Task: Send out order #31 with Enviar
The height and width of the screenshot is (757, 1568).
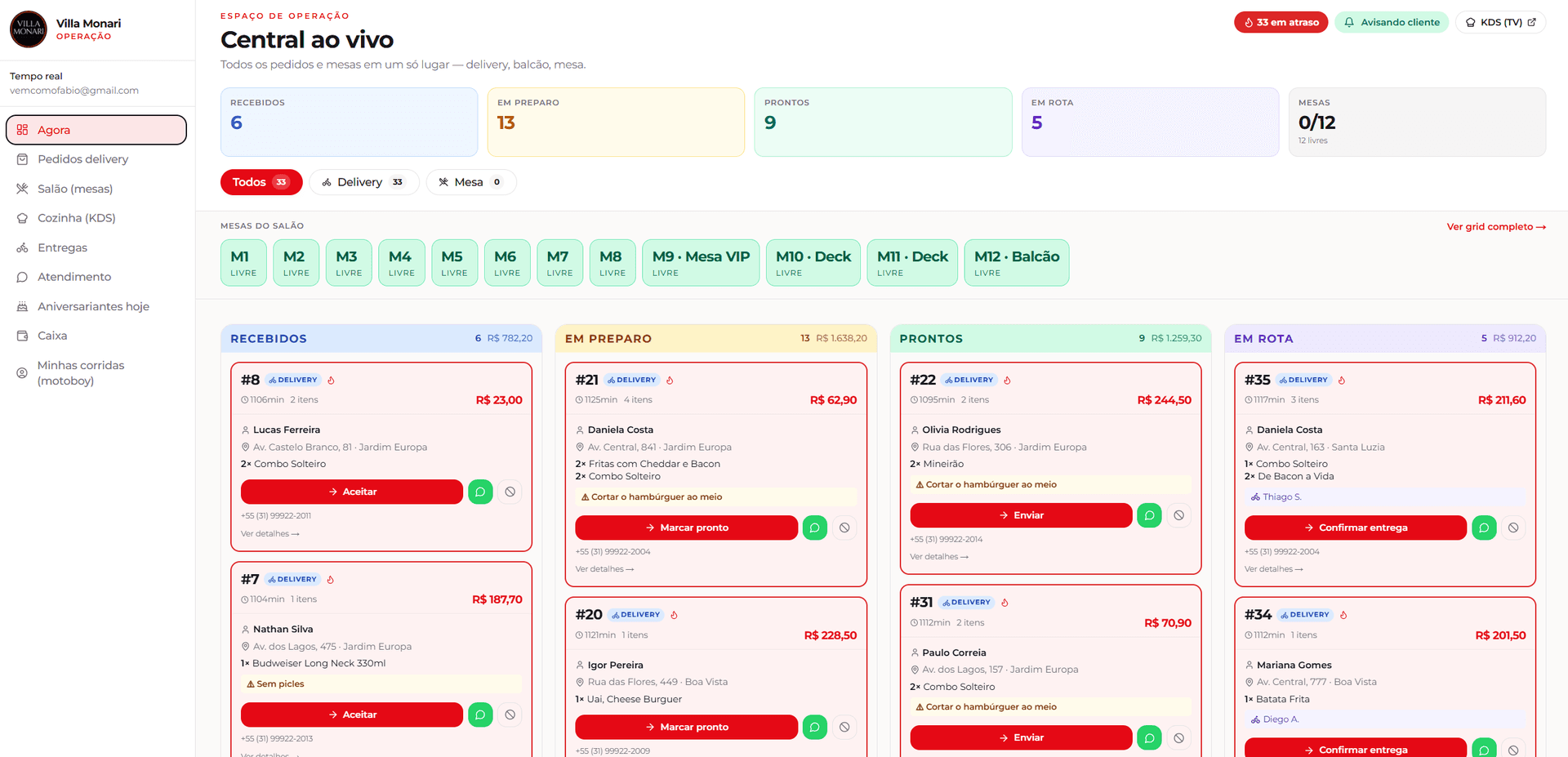Action: 1021,737
